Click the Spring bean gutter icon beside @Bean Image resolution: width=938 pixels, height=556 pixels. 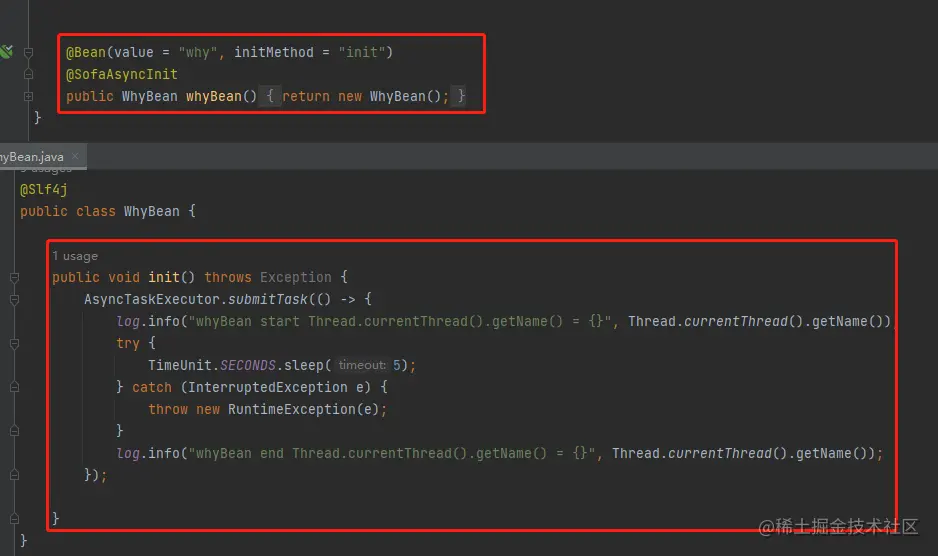6,52
